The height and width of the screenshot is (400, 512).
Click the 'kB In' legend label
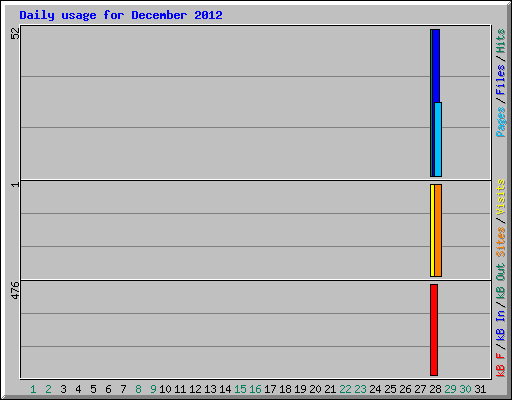501,325
